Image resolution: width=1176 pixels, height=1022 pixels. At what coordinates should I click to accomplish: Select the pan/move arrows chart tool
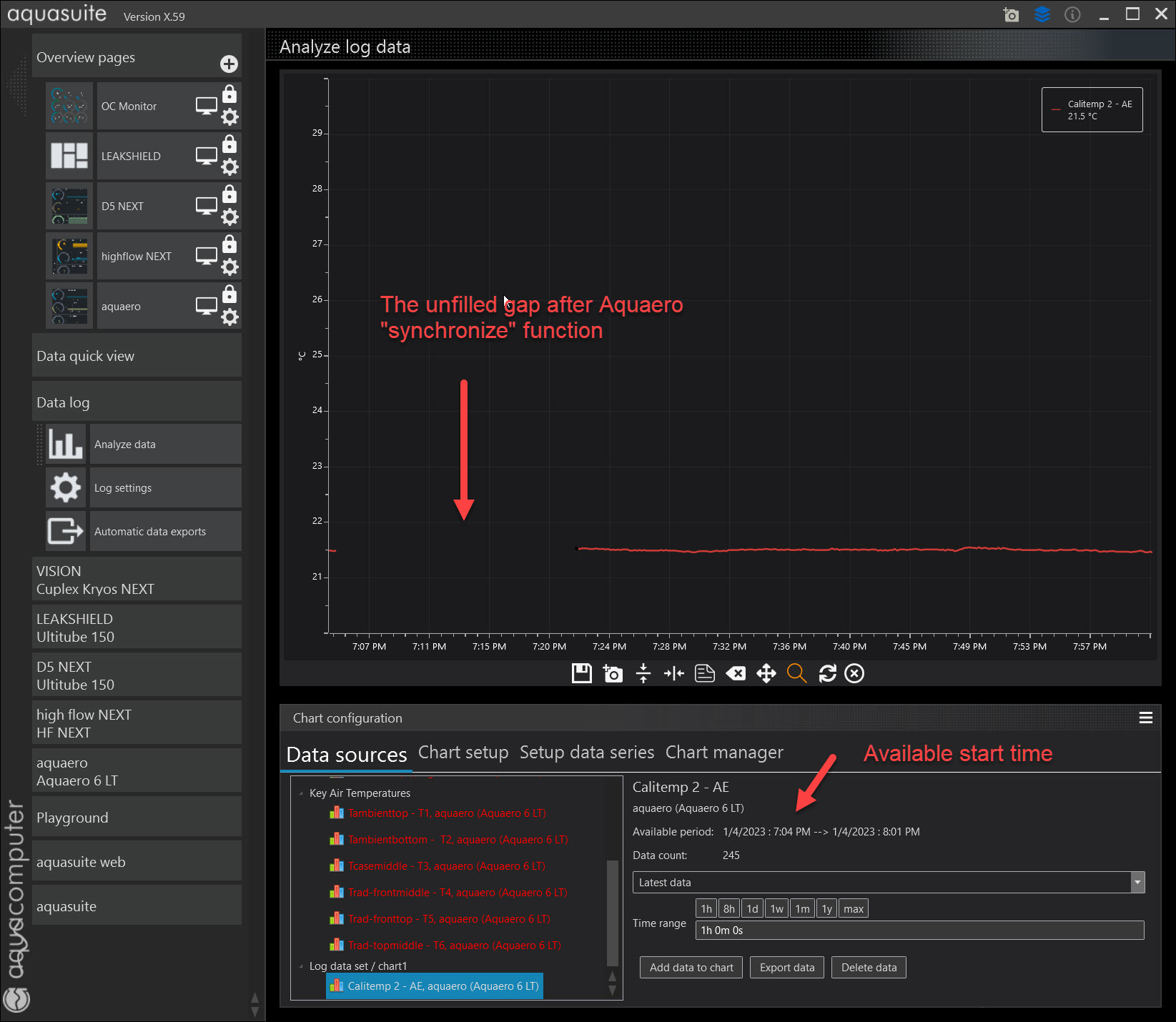766,673
